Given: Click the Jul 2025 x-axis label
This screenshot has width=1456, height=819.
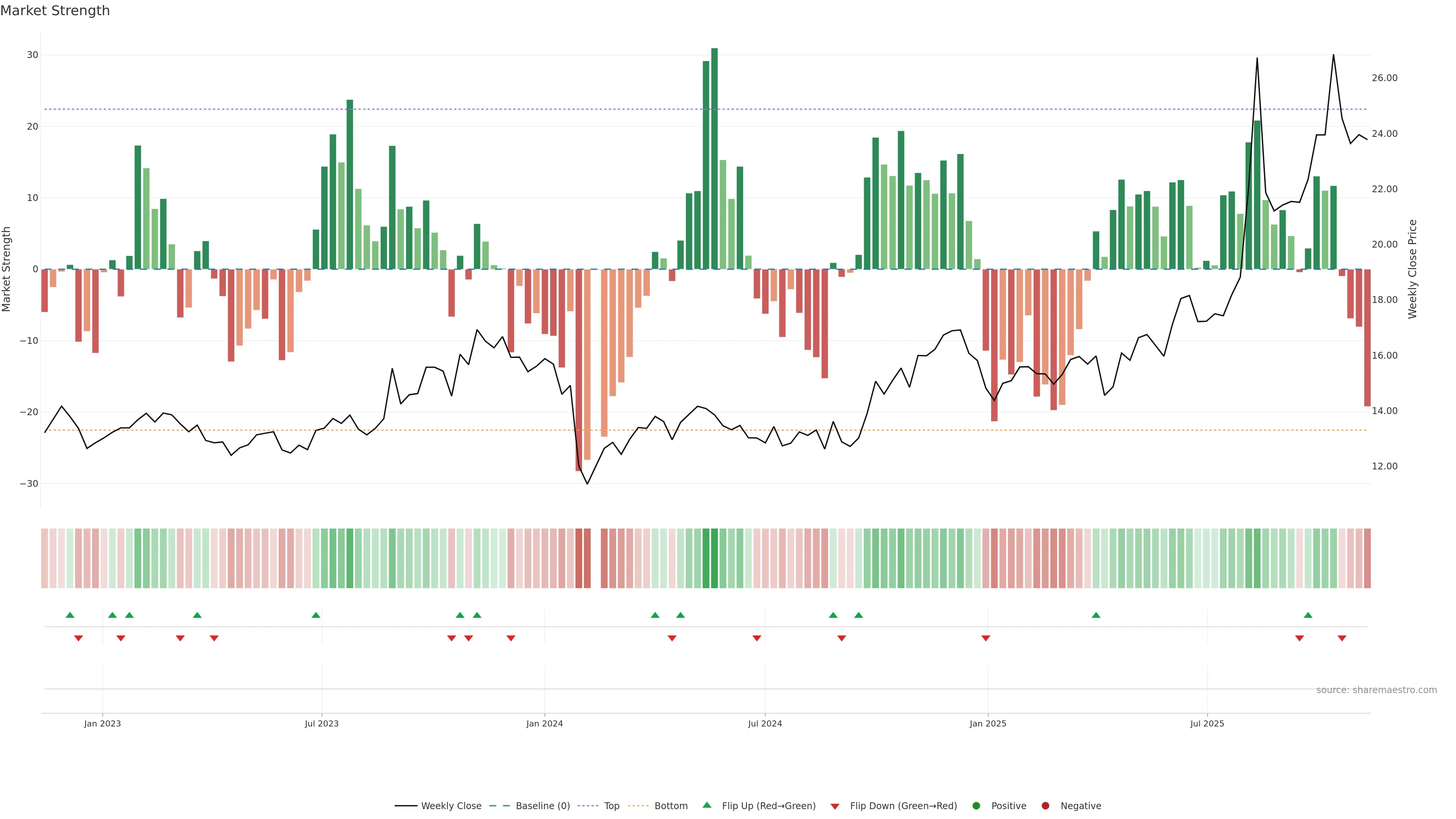Looking at the screenshot, I should click(x=1207, y=723).
